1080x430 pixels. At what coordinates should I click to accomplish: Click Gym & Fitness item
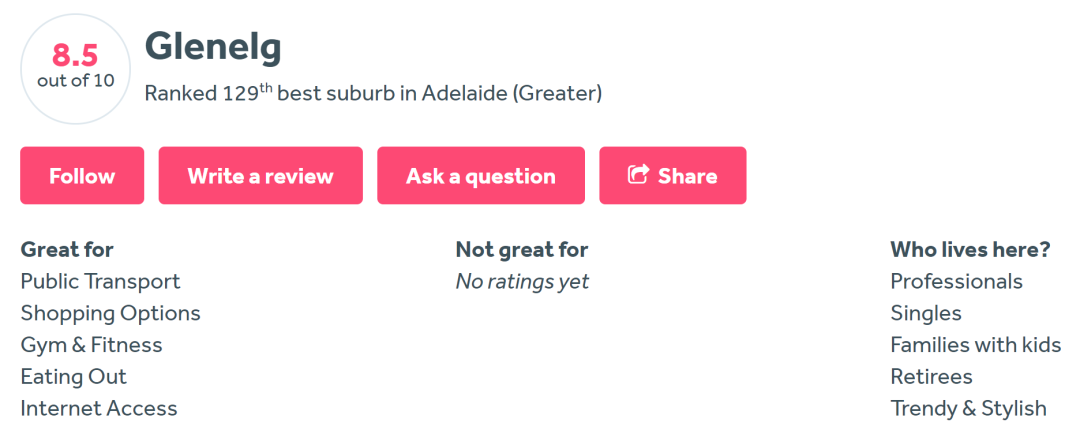[92, 345]
